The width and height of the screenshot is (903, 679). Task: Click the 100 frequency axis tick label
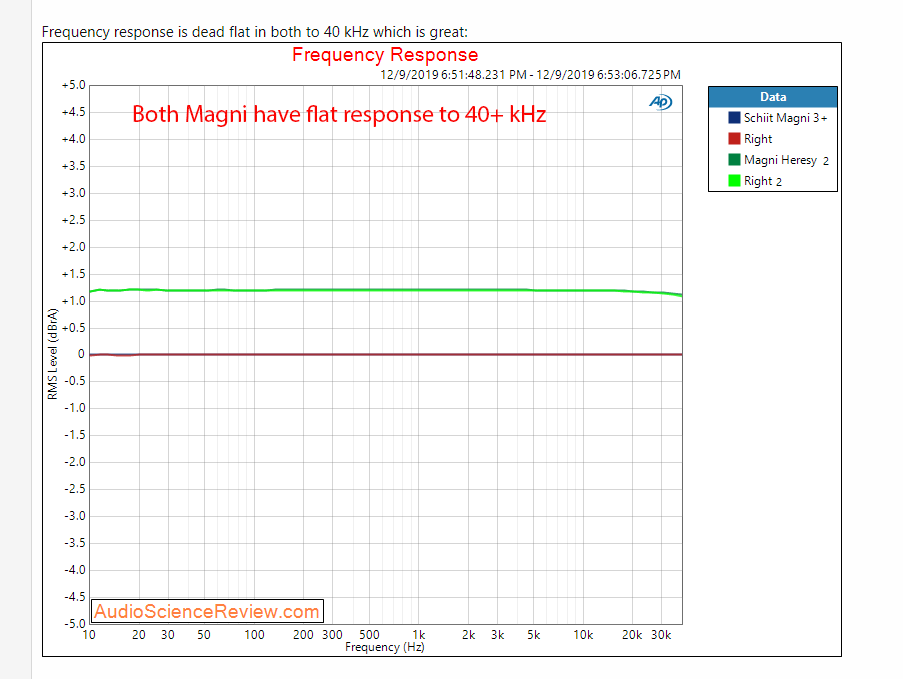(254, 635)
